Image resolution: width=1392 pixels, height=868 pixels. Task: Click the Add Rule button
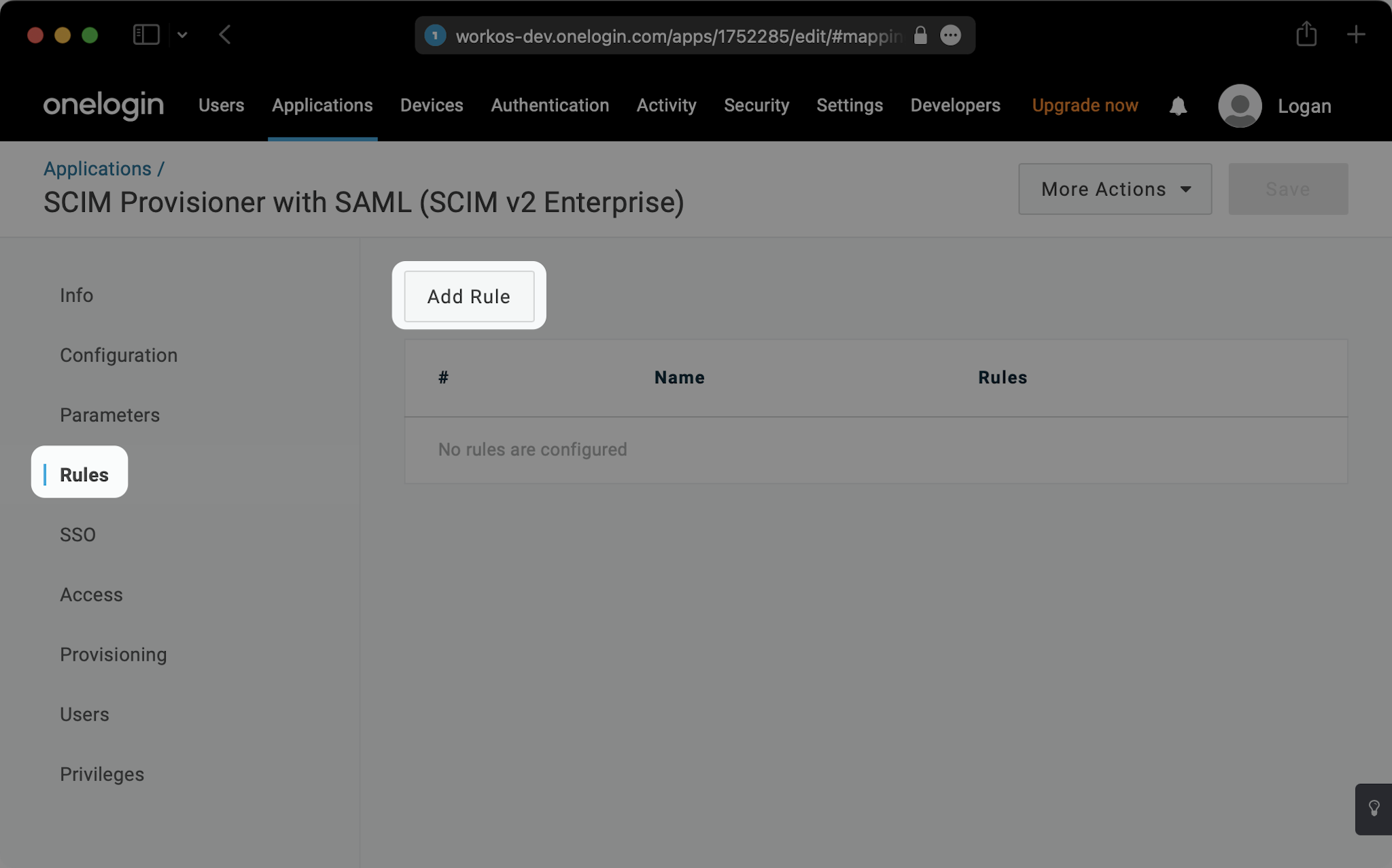point(468,295)
